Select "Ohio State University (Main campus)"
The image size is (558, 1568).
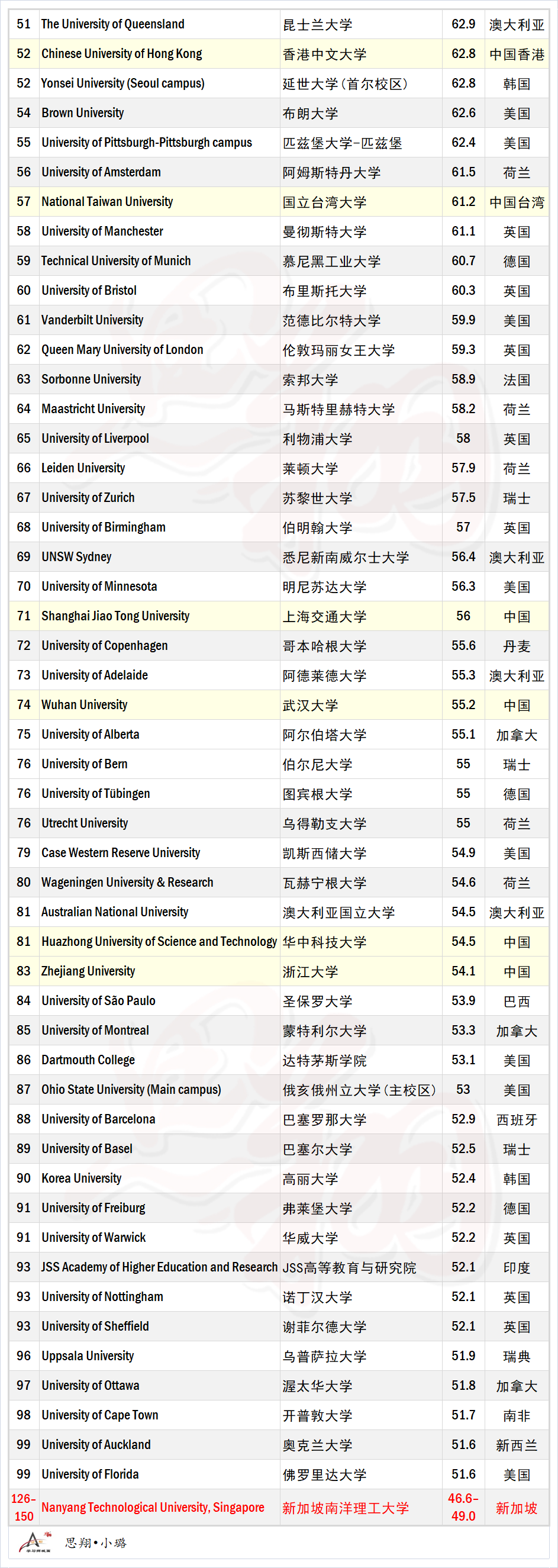point(131,1090)
